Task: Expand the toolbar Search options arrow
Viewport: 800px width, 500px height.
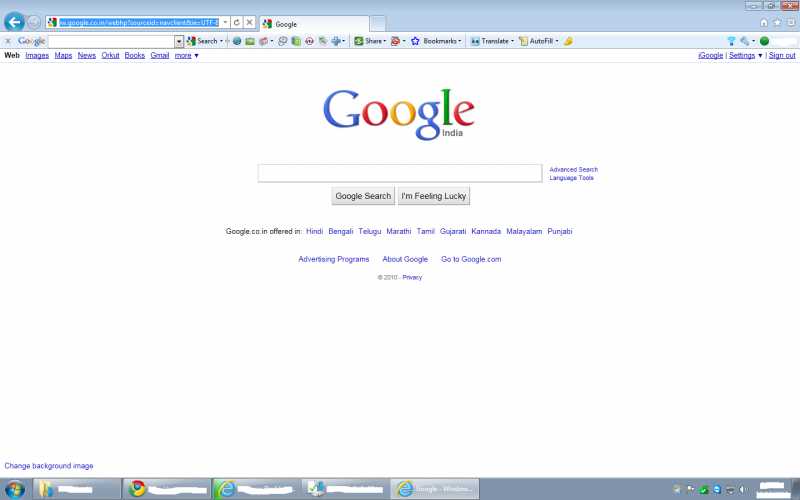Action: [221, 41]
